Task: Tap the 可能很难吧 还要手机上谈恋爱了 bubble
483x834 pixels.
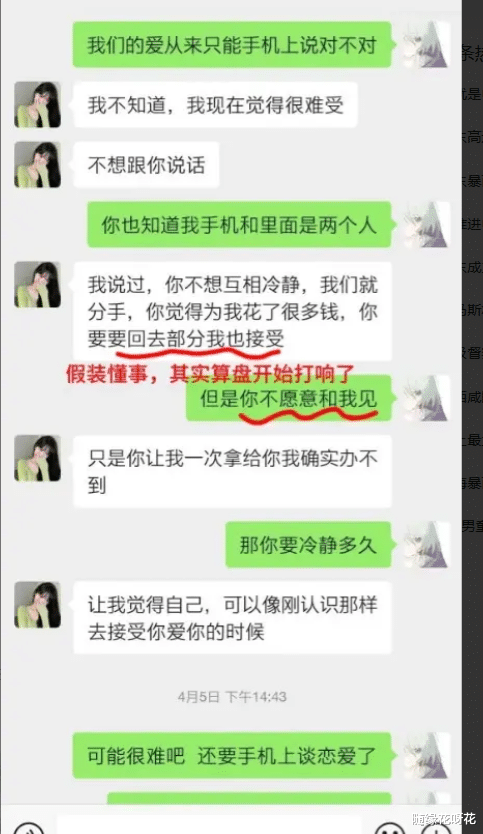Action: coord(232,755)
